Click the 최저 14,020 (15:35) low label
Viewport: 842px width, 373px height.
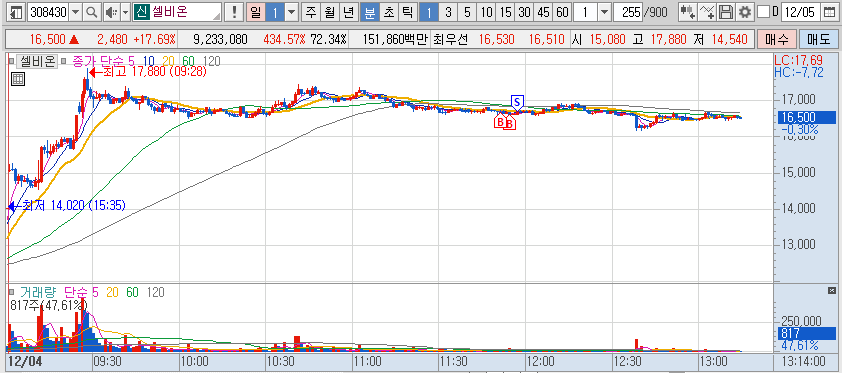(x=67, y=206)
